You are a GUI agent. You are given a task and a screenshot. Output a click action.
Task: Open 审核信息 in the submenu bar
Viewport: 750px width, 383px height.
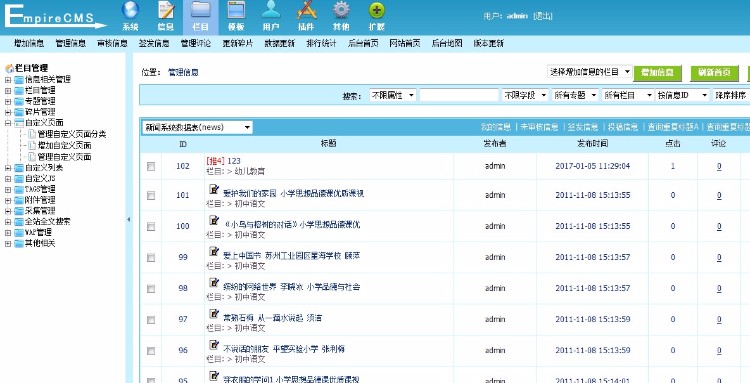112,43
